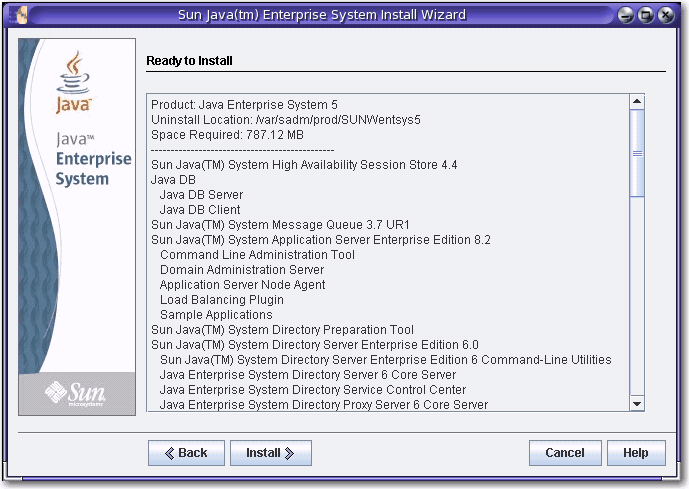This screenshot has height=489, width=689.
Task: Click the window title text
Action: pyautogui.click(x=322, y=15)
